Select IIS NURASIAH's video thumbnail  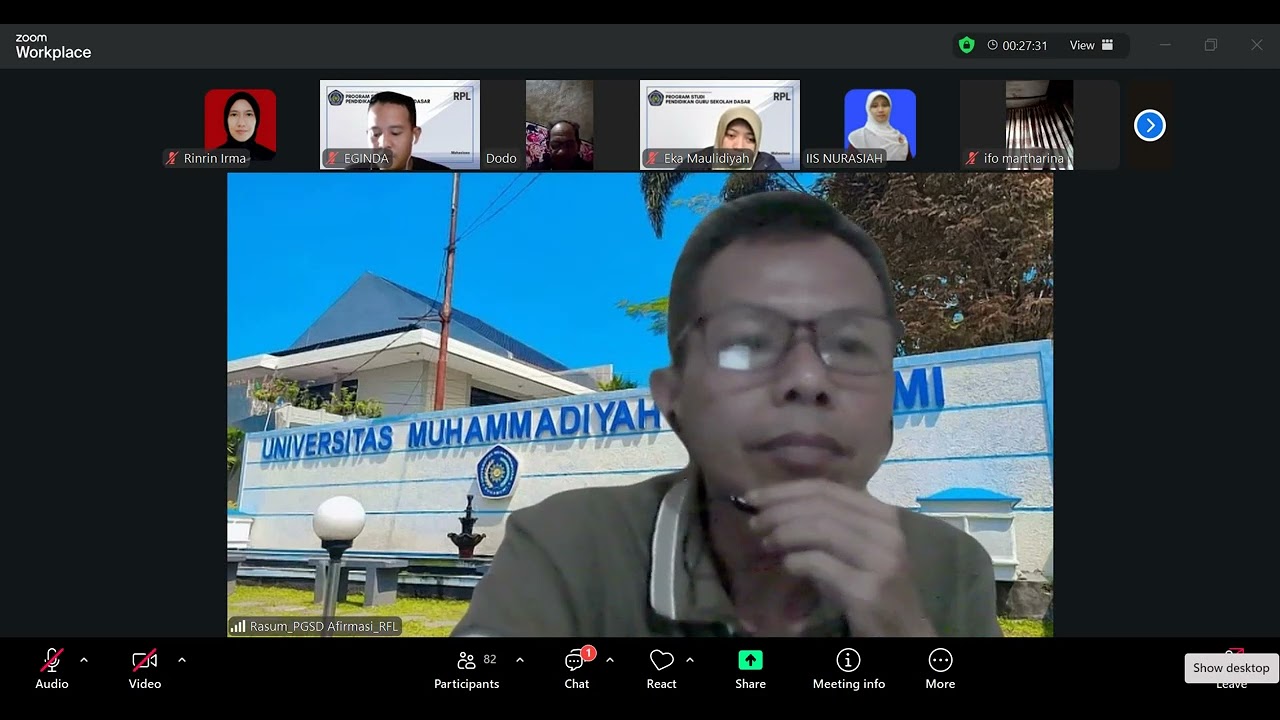(x=880, y=125)
